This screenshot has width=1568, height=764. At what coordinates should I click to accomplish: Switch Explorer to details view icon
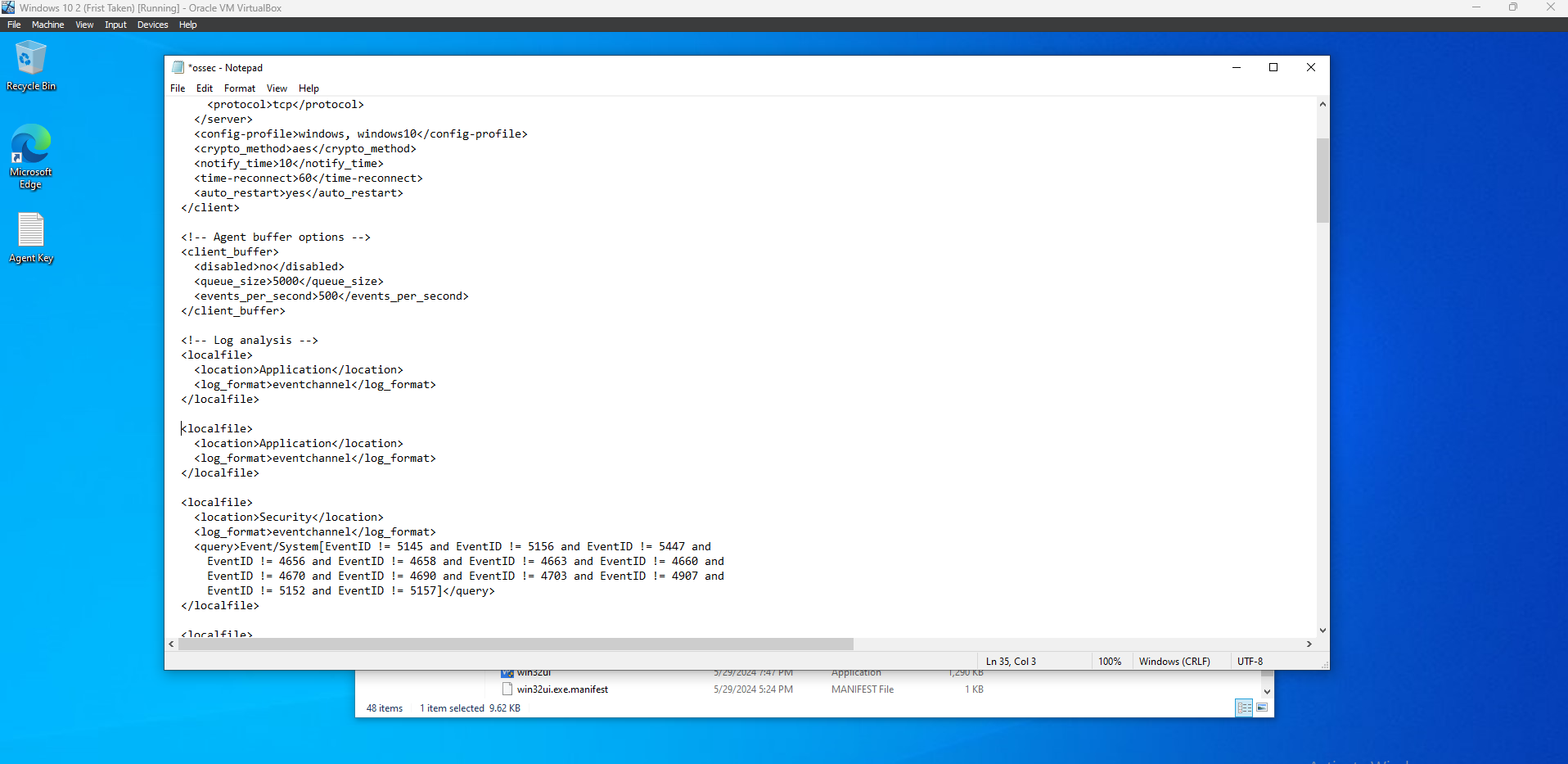(1244, 707)
